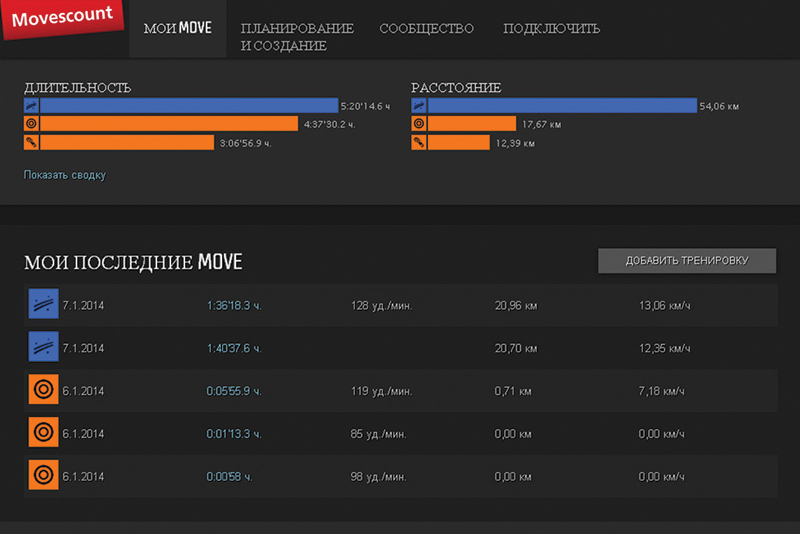Select the orange 12,39 км distance bar

pos(459,142)
